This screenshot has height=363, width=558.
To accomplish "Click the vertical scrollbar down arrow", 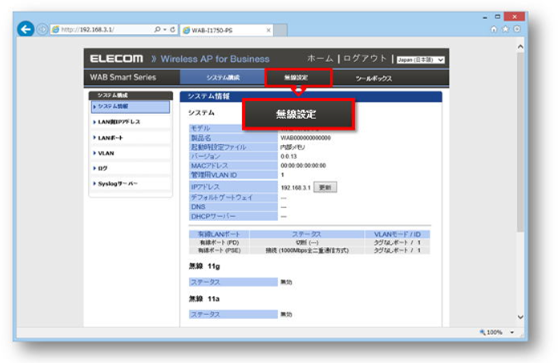I will click(520, 317).
